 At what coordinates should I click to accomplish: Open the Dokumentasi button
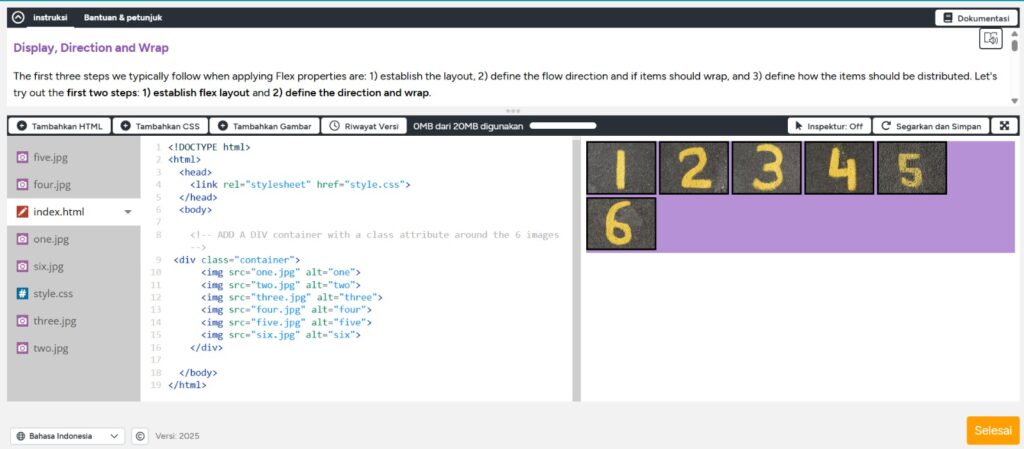coord(976,17)
